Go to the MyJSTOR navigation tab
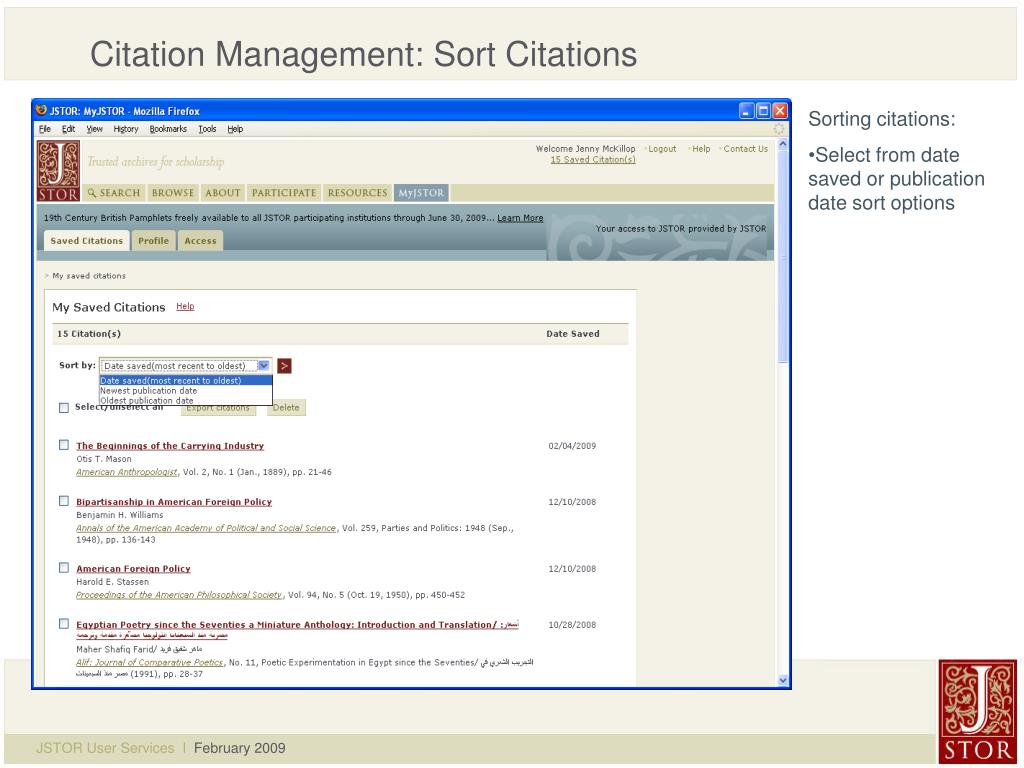Viewport: 1024px width, 768px height. click(421, 193)
